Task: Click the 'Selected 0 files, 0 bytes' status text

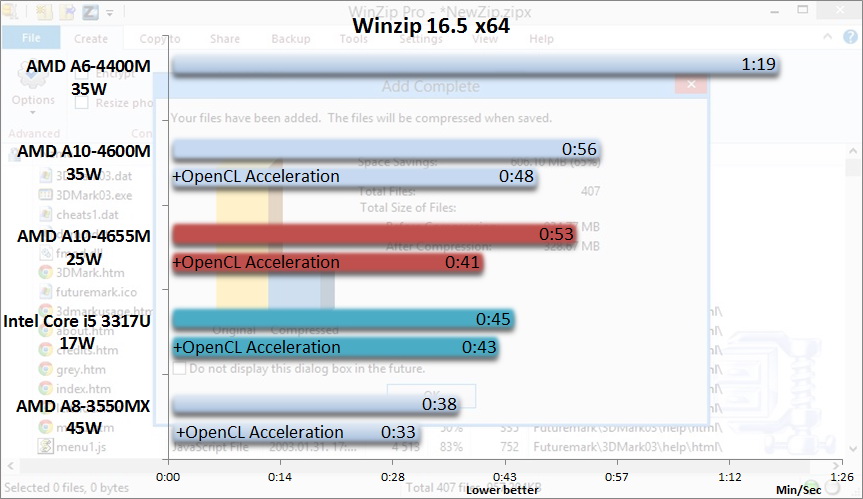Action: (67, 487)
